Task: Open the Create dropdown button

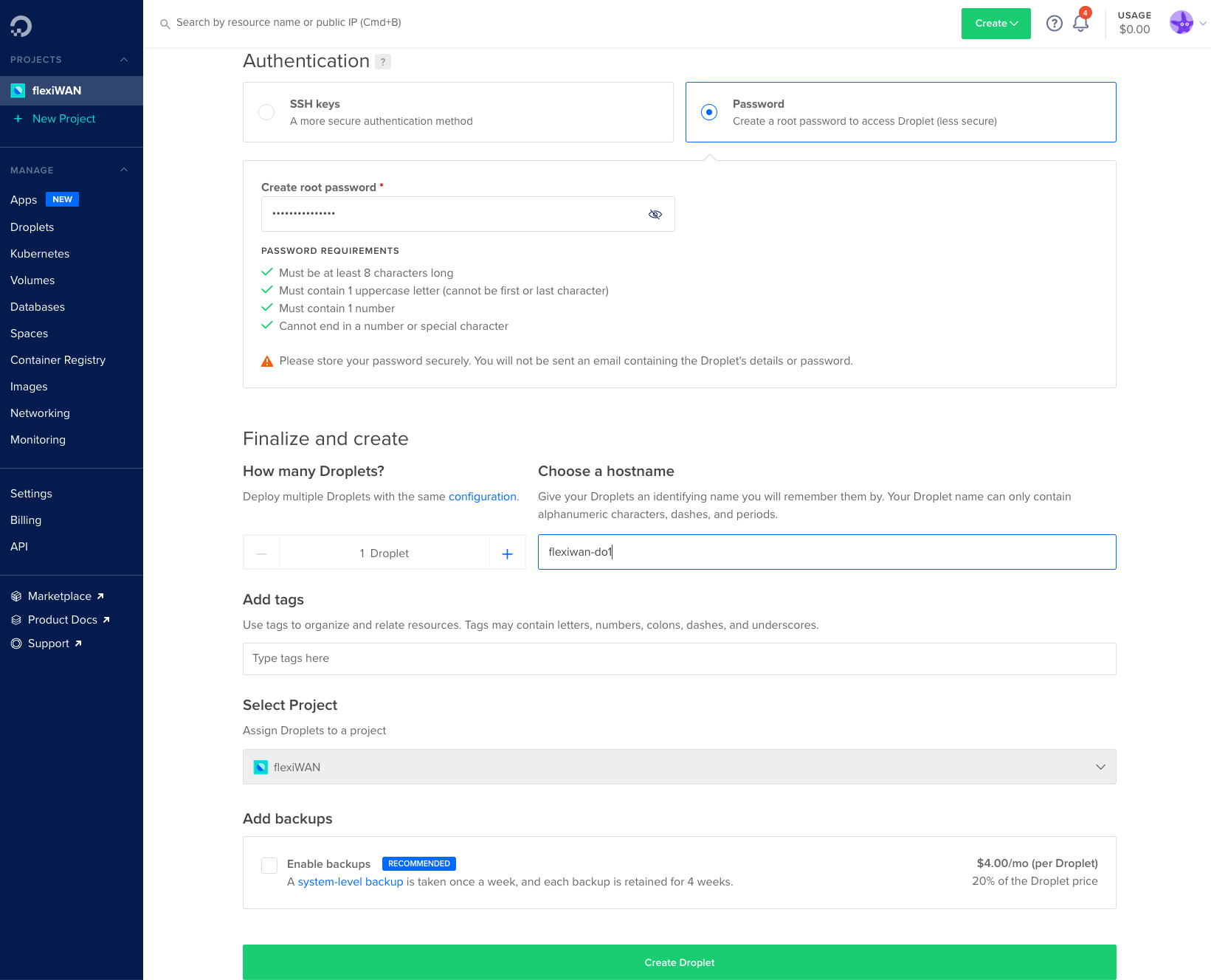Action: [x=996, y=24]
